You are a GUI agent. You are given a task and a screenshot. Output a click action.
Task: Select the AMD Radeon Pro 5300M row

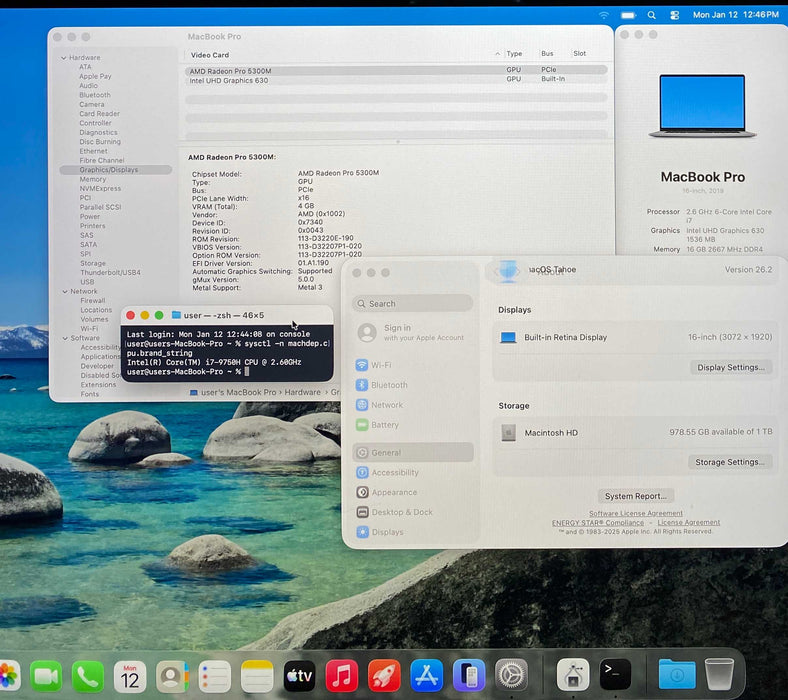point(396,71)
